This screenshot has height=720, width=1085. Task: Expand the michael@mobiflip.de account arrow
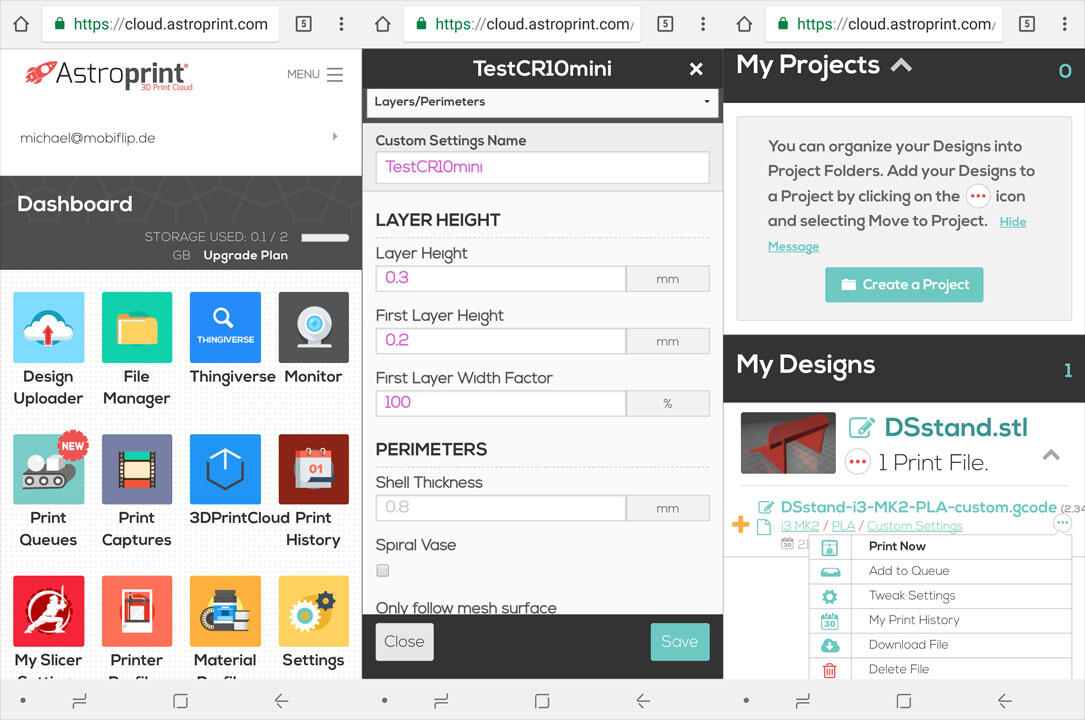pyautogui.click(x=335, y=137)
